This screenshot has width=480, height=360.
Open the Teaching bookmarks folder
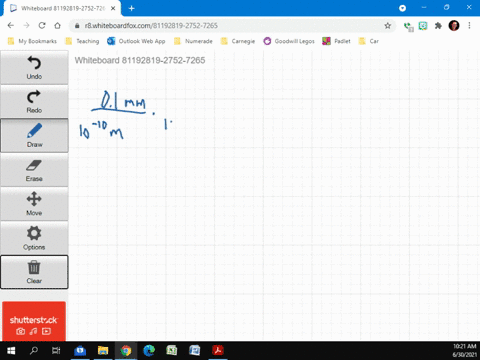(x=82, y=41)
